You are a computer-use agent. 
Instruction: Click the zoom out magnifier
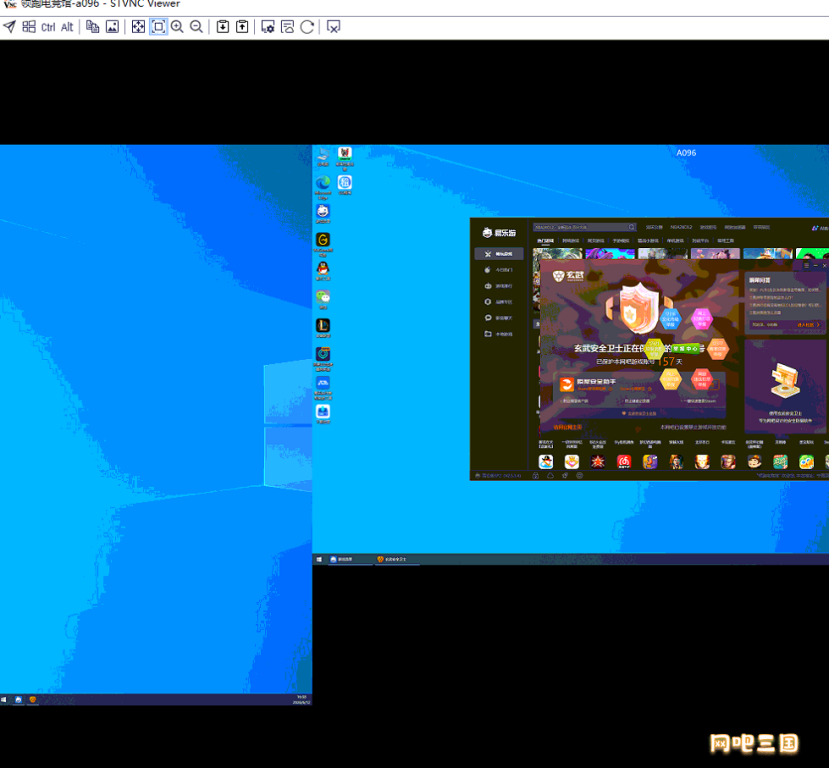pos(196,26)
